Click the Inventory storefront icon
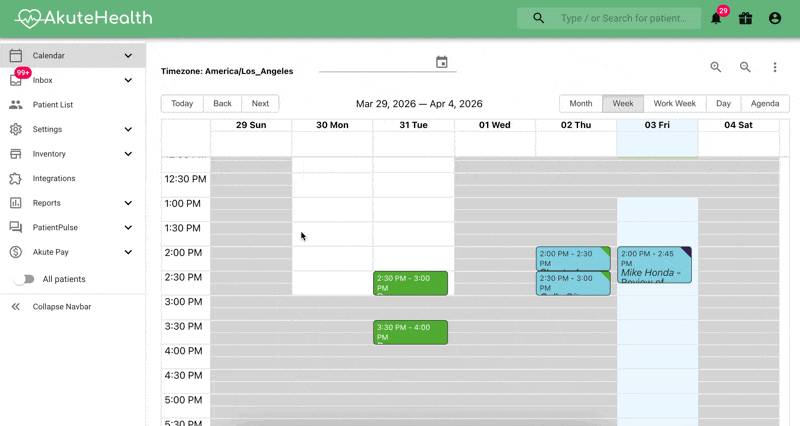800x426 pixels. tap(16, 154)
